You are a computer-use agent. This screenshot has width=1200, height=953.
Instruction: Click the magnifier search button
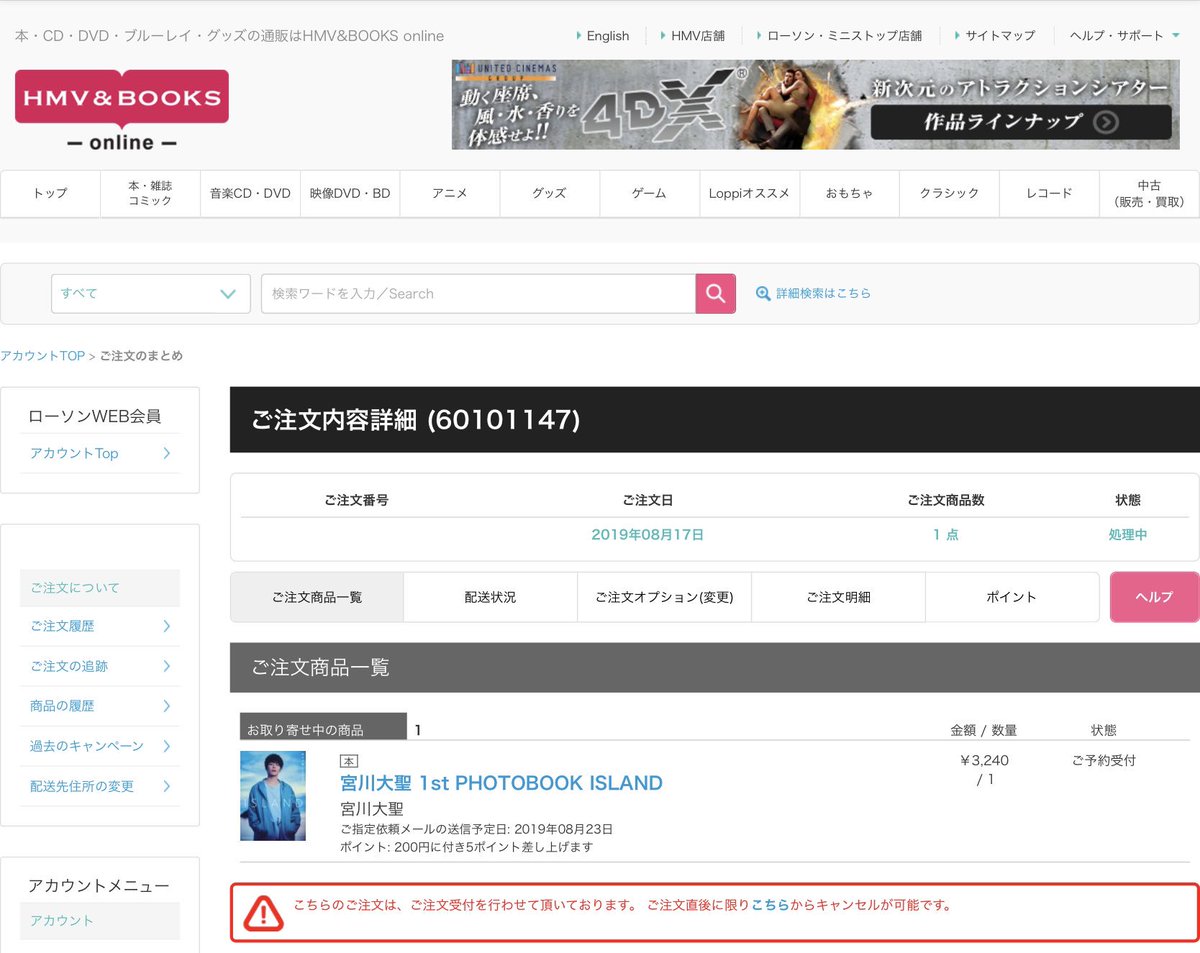(716, 294)
